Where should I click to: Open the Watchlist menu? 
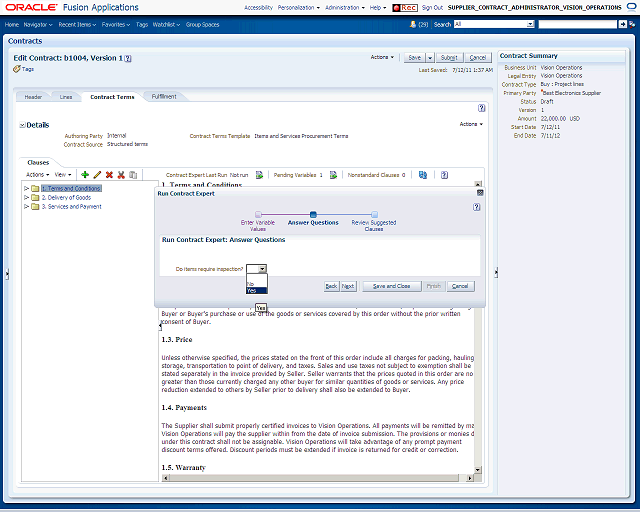coord(166,24)
